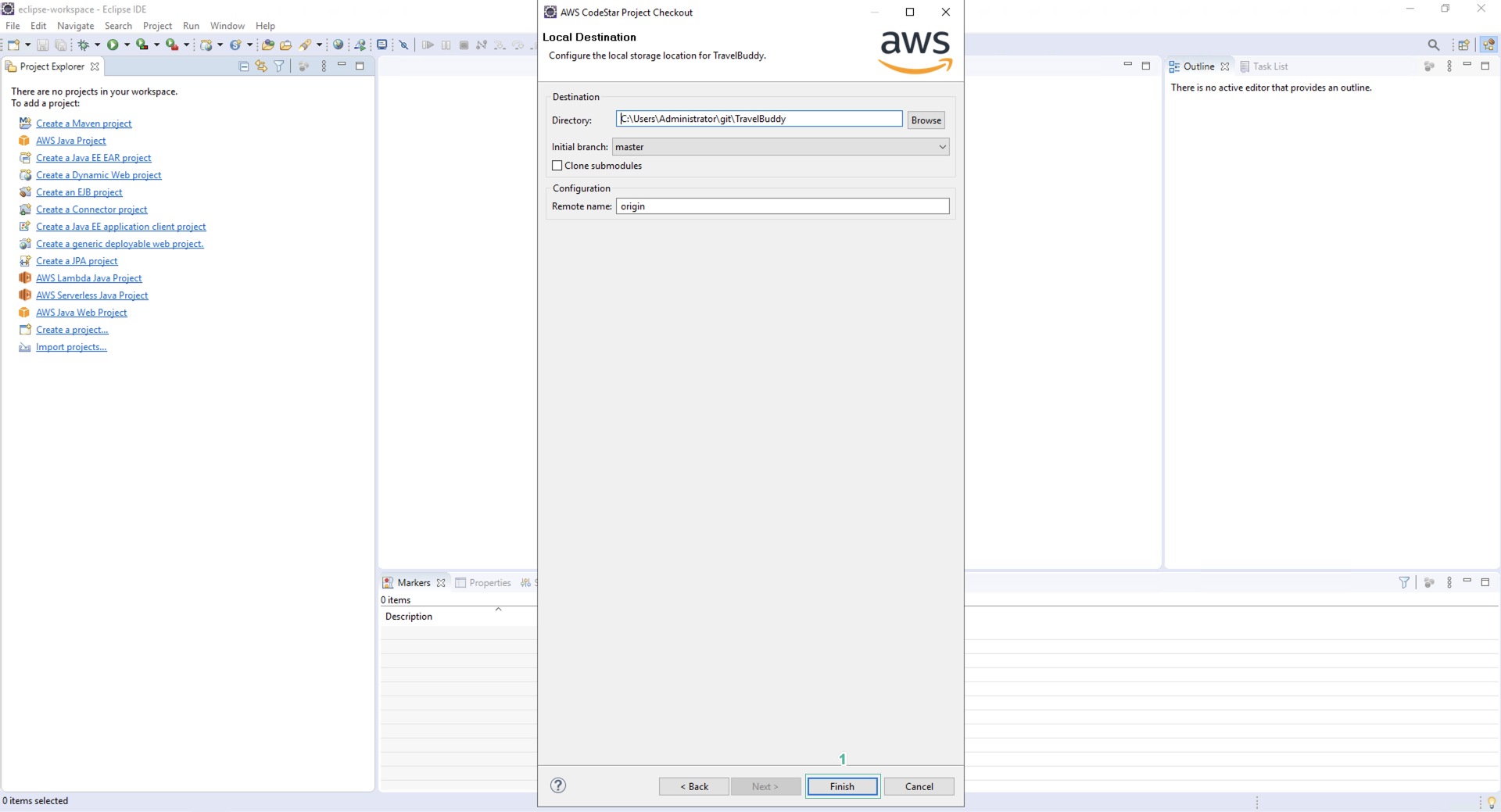Click the Save toolbar icon
Screen dimensions: 1501x812
(x=43, y=45)
